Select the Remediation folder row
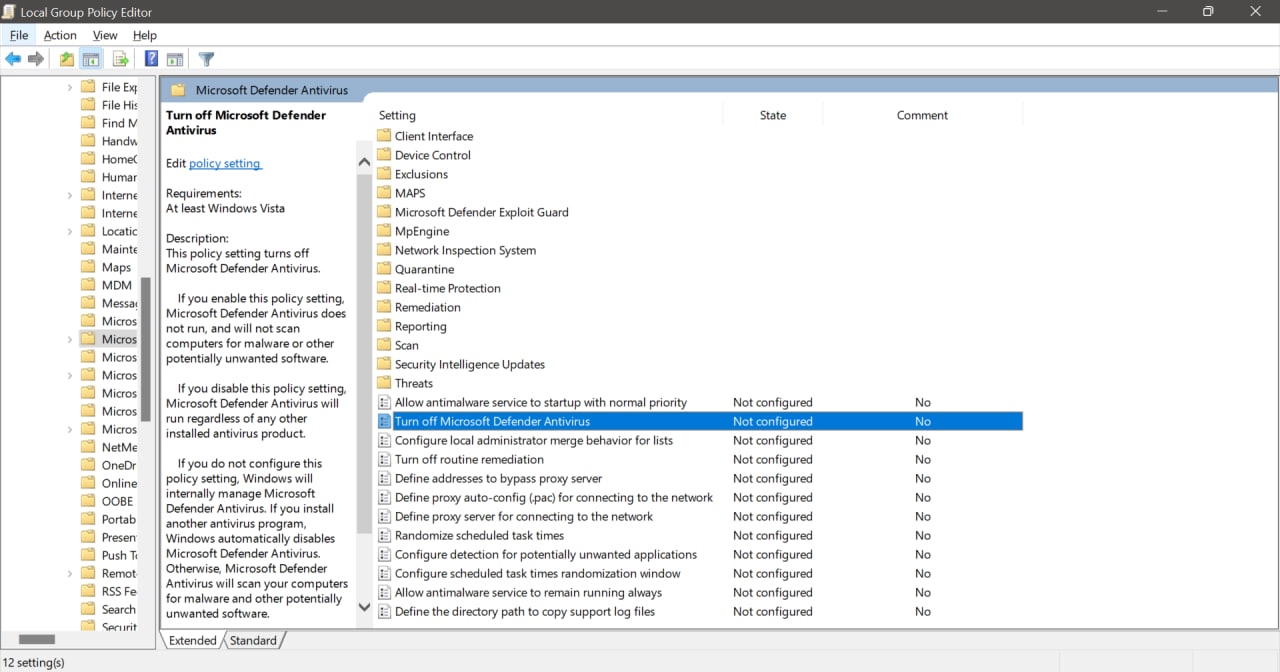The image size is (1280, 672). [427, 307]
